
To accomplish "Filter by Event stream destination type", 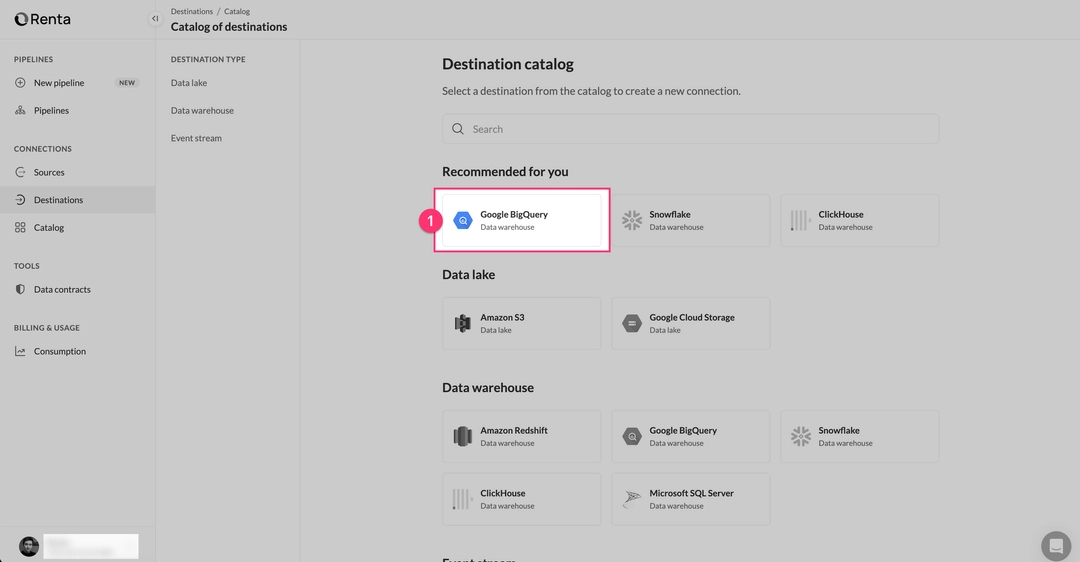I will coord(196,138).
